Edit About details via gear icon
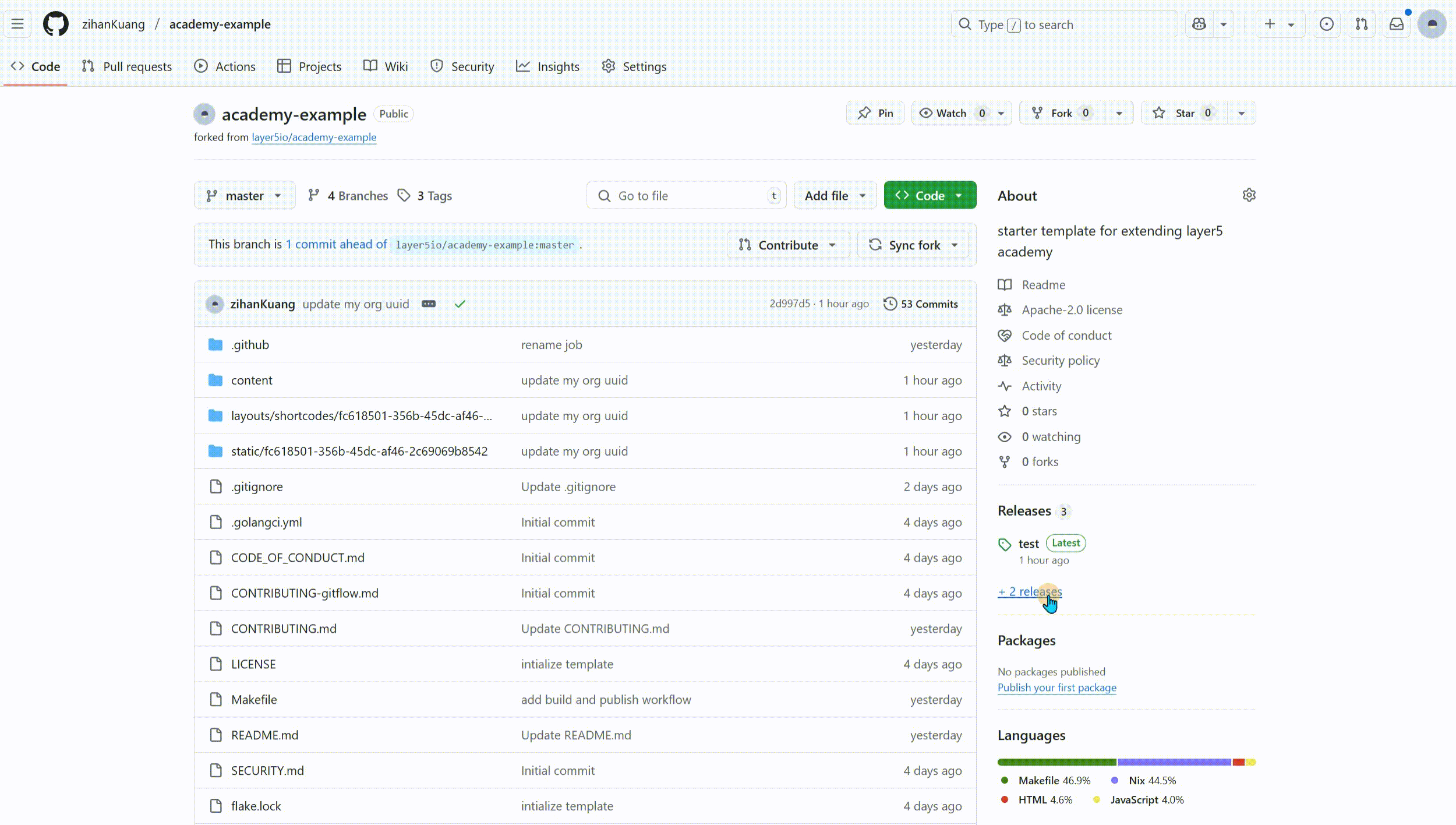Image resolution: width=1456 pixels, height=825 pixels. point(1249,195)
